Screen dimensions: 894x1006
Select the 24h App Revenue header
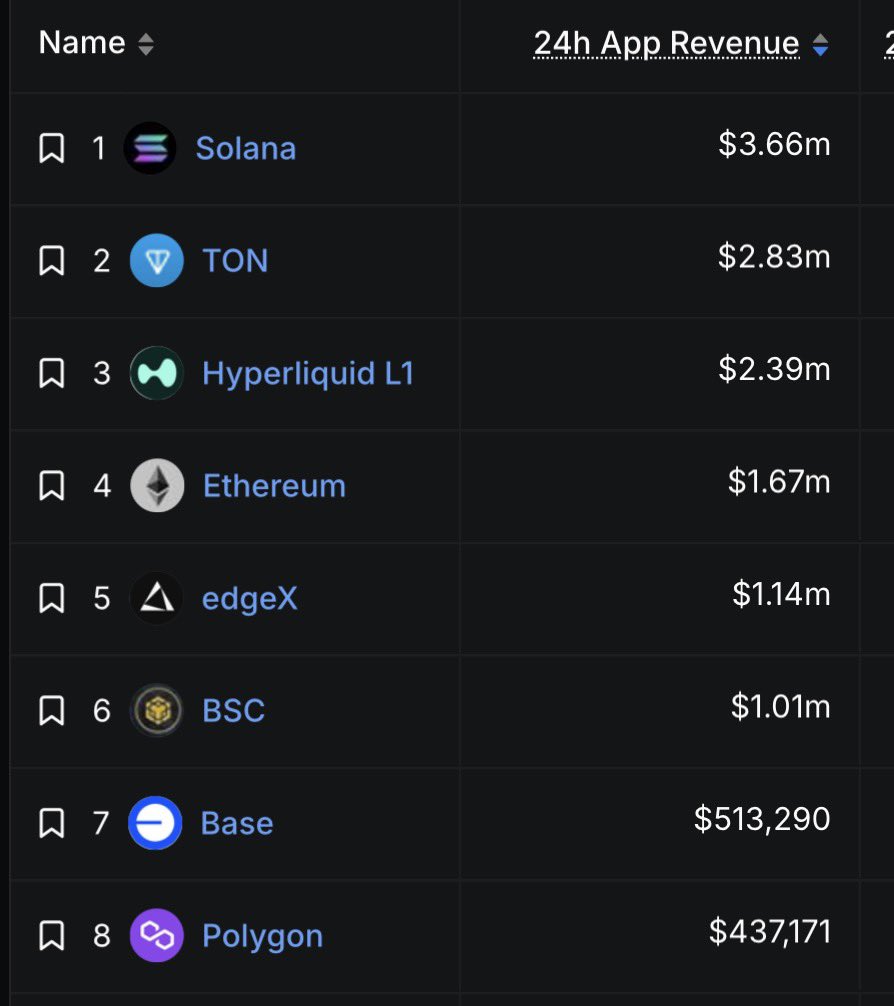[x=666, y=43]
